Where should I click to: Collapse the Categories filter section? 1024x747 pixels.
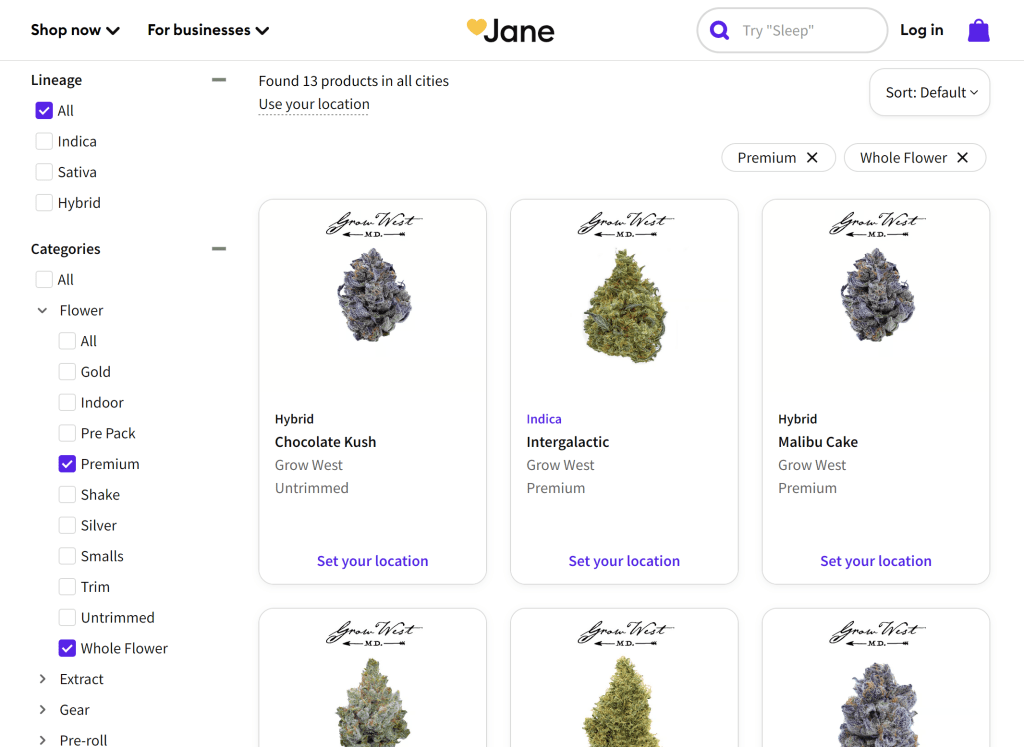219,249
